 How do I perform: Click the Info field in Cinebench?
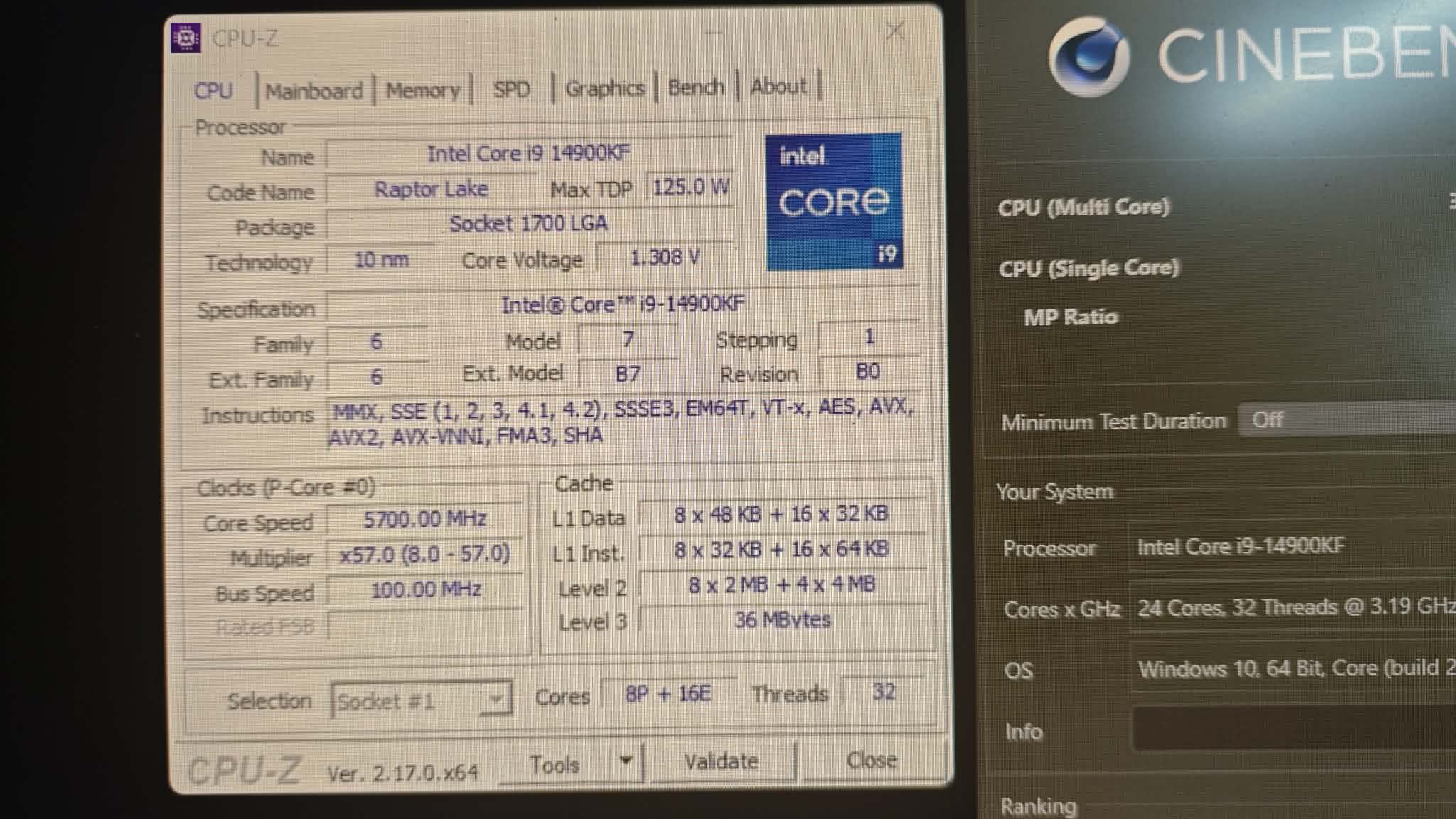pyautogui.click(x=1292, y=729)
